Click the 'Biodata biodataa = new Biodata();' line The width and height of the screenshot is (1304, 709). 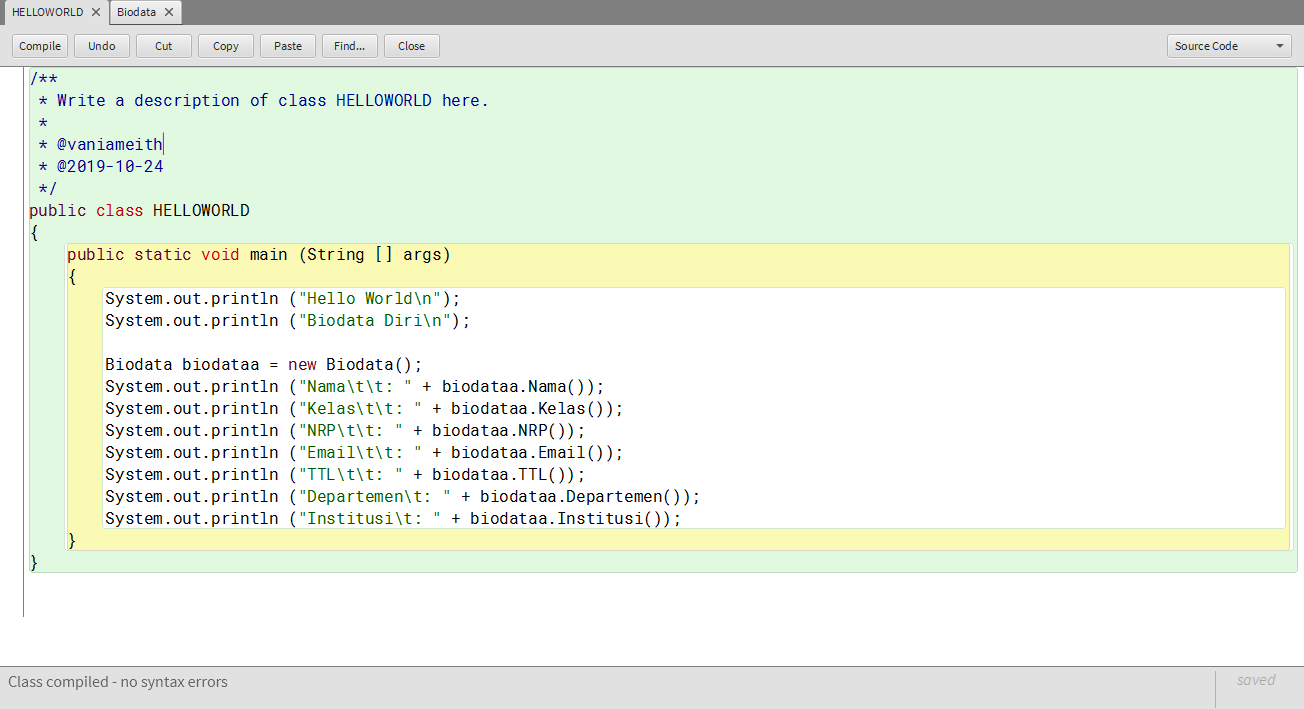coord(264,364)
